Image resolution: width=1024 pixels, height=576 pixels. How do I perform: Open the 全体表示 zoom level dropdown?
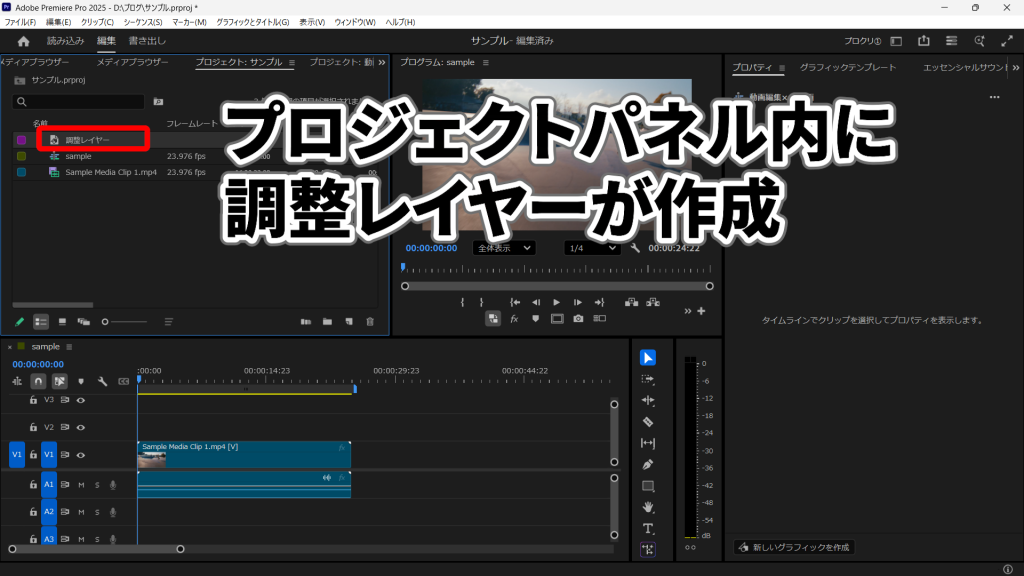point(503,248)
